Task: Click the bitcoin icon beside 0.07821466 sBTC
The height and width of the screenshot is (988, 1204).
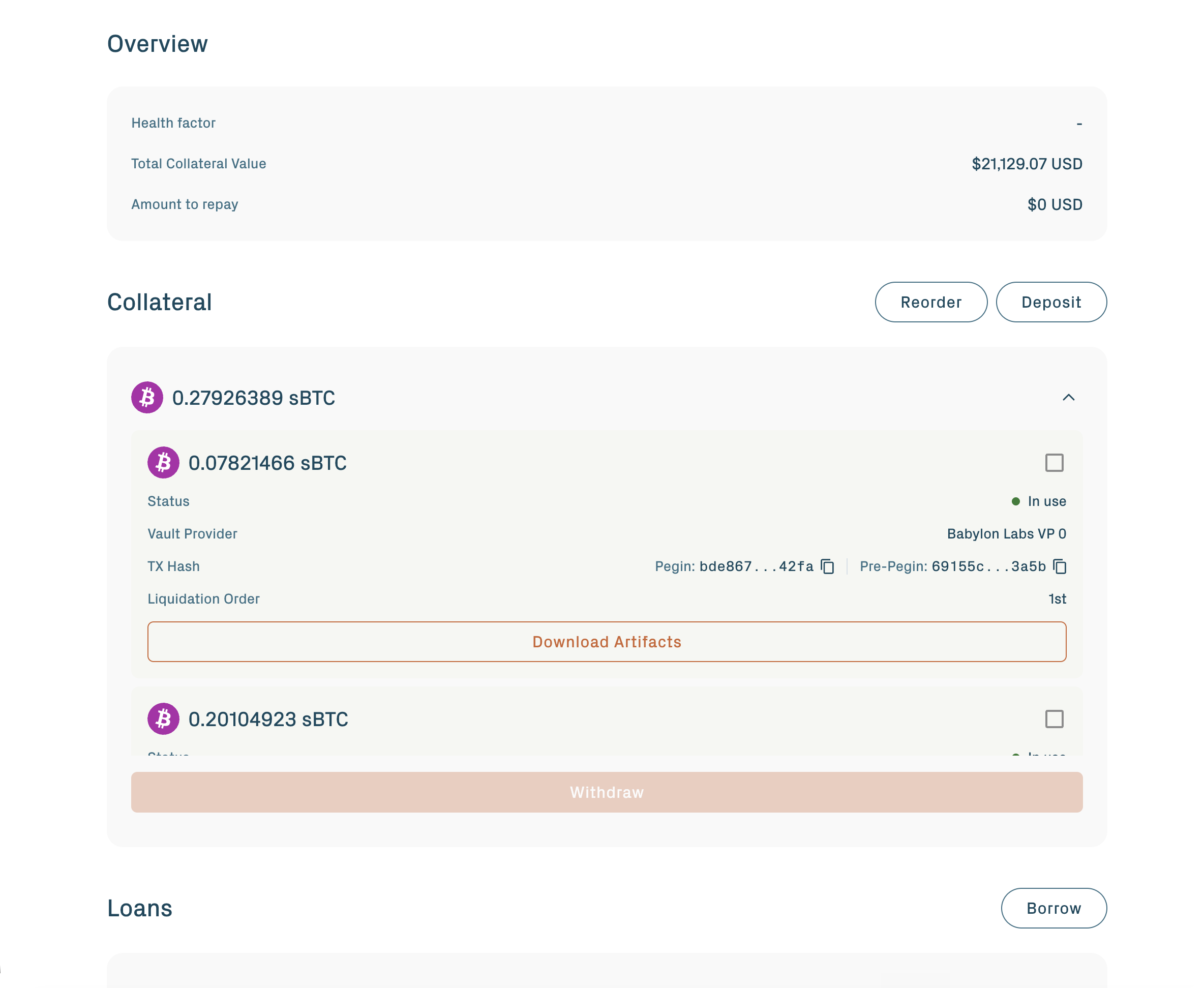Action: click(163, 463)
